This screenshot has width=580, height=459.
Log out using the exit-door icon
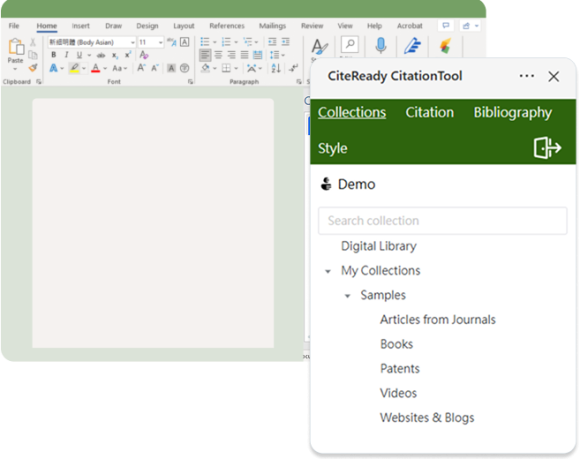coord(547,148)
